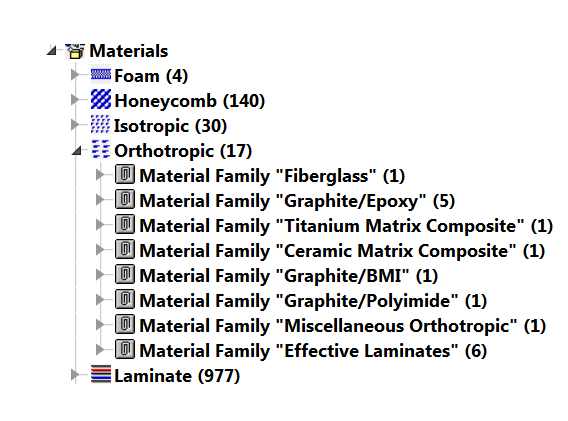568x421 pixels.
Task: Click the Laminate striped layers icon
Action: coord(101,374)
